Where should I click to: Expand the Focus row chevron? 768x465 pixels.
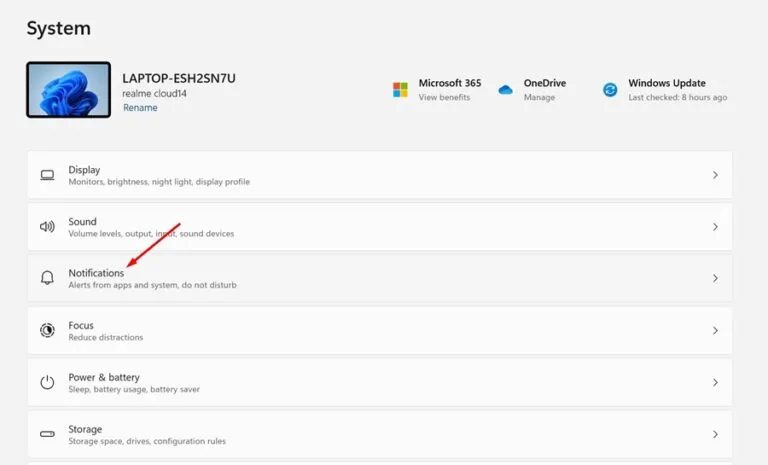click(x=715, y=330)
